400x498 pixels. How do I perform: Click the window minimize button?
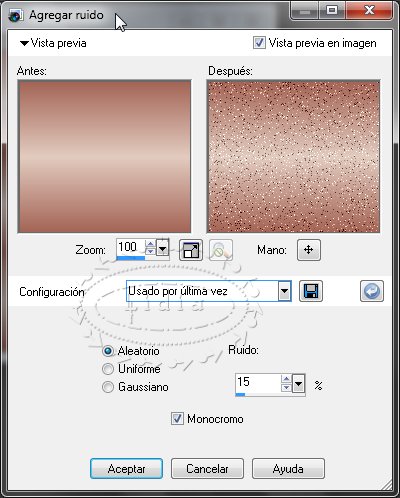coord(305,11)
